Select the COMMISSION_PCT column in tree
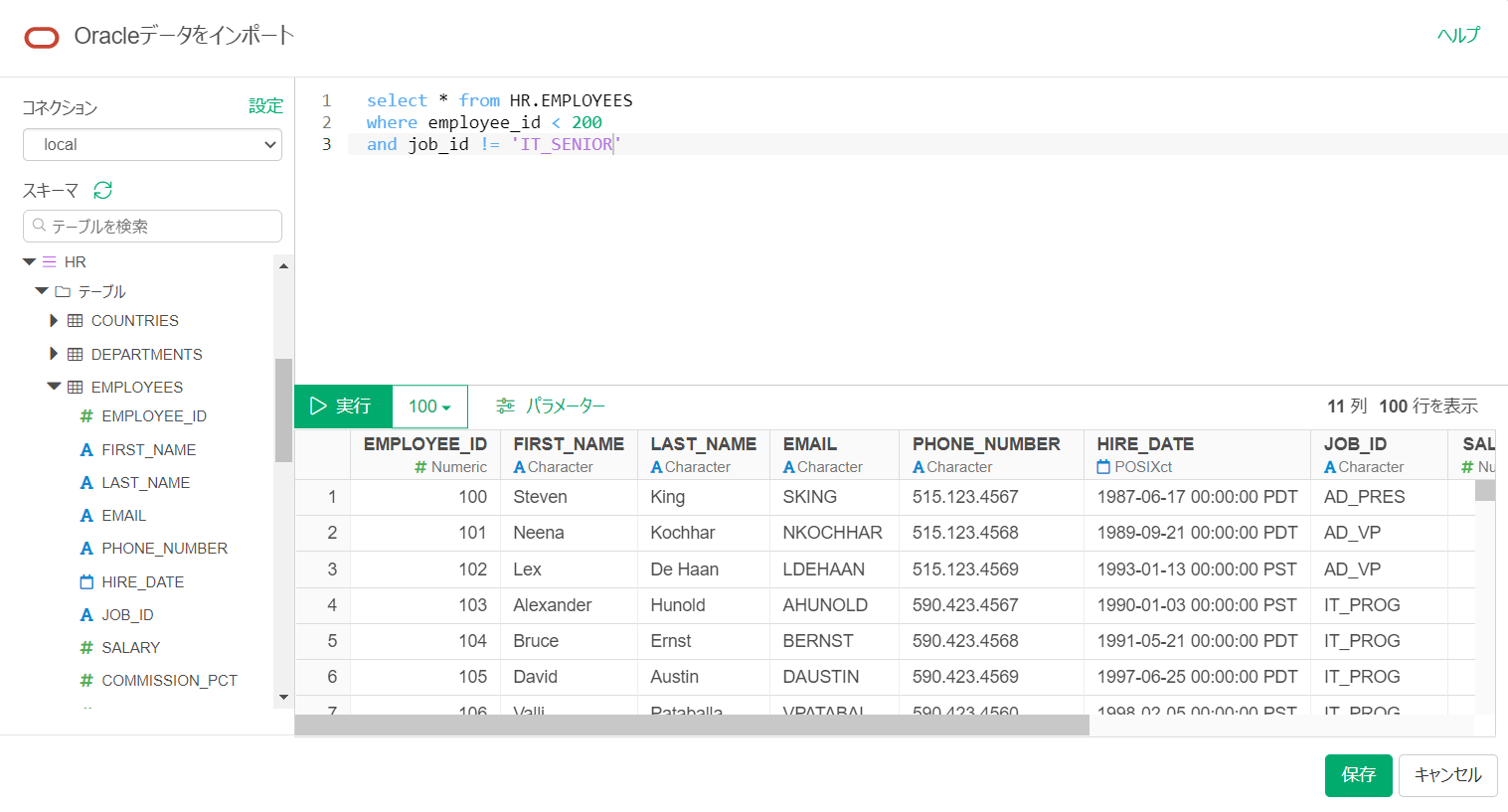The height and width of the screenshot is (812, 1508). click(169, 681)
